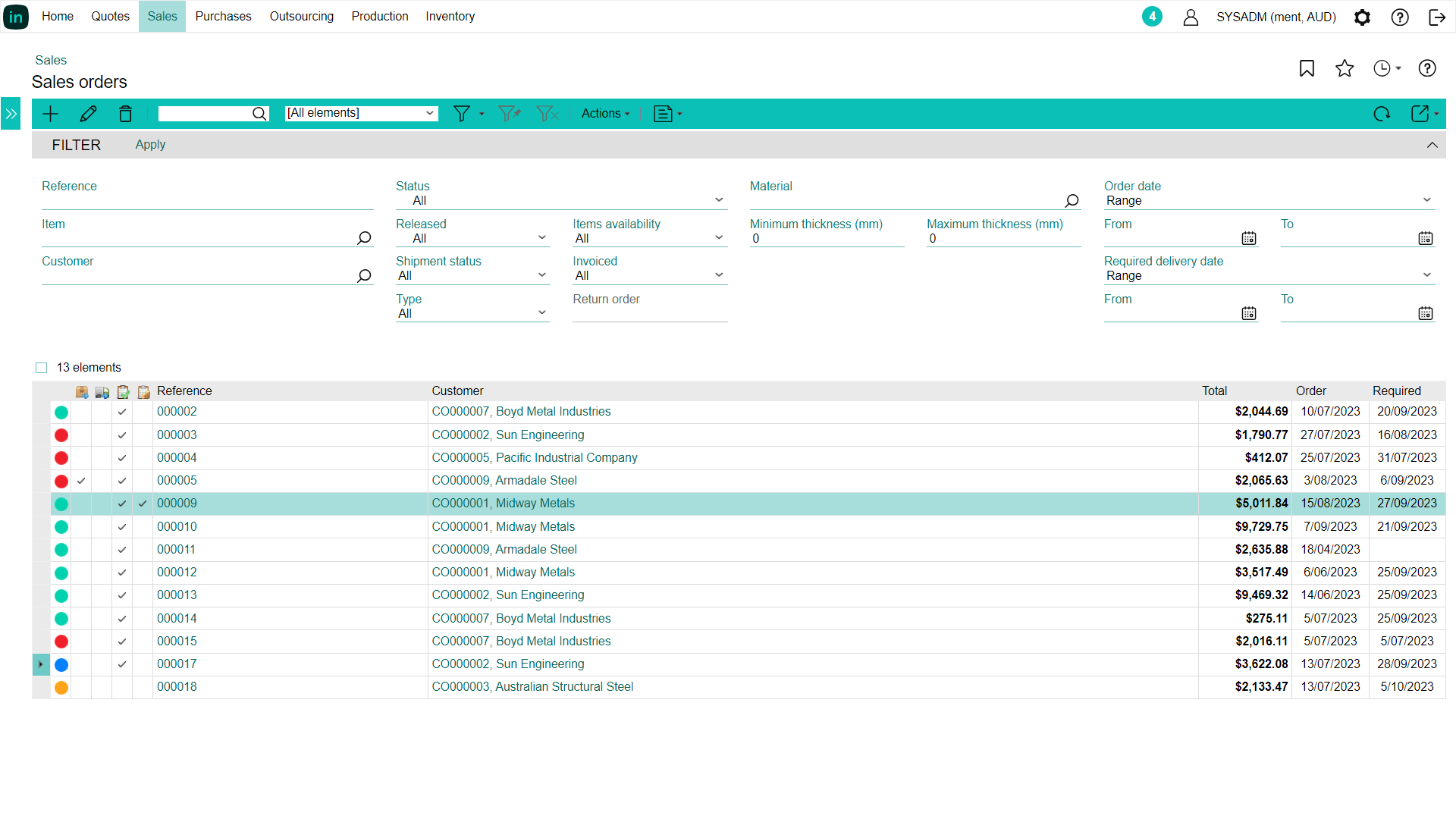Click the edit pencil icon
The image size is (1456, 819).
click(x=88, y=114)
